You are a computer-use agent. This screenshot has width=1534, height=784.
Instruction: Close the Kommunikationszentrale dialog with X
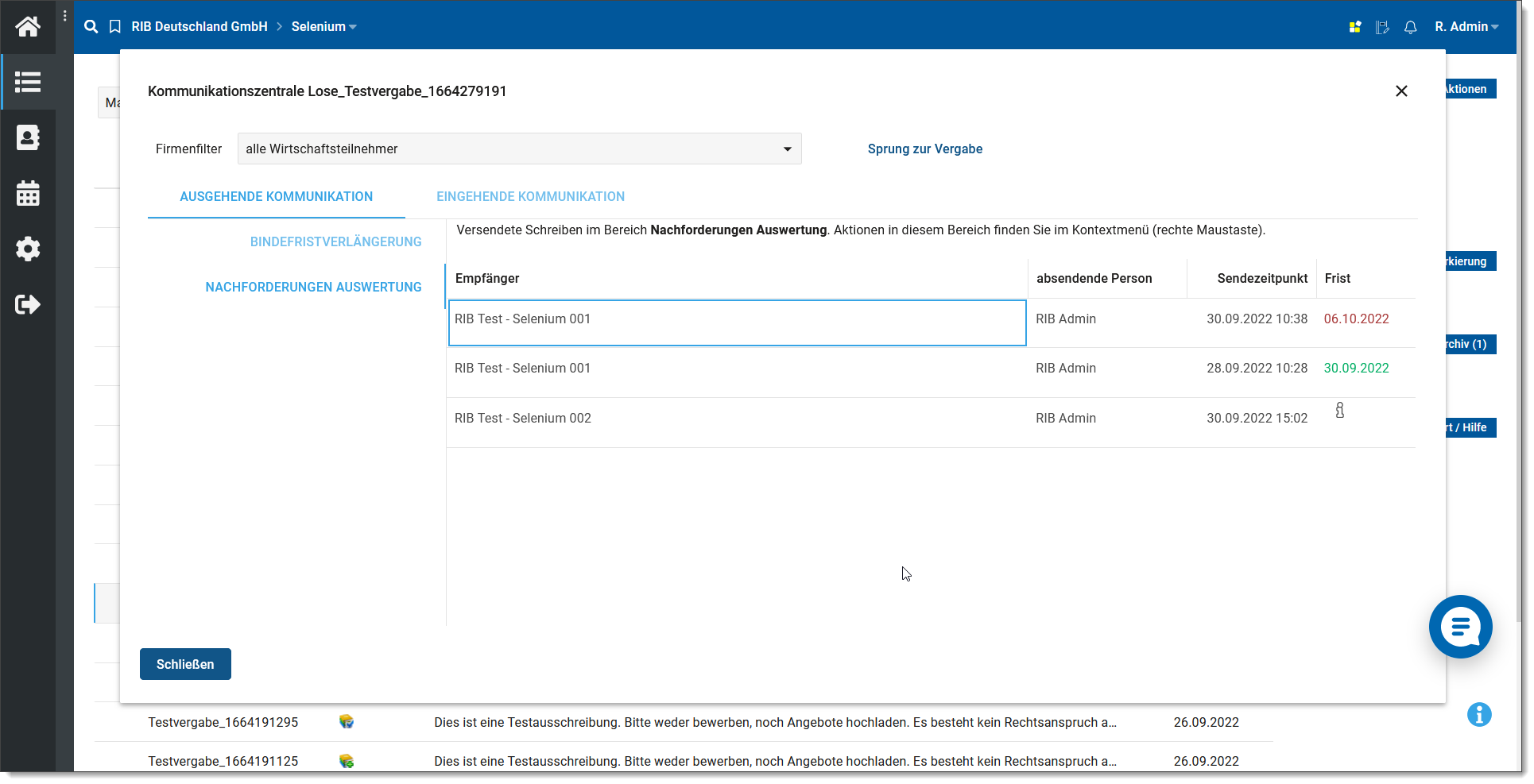[1401, 91]
